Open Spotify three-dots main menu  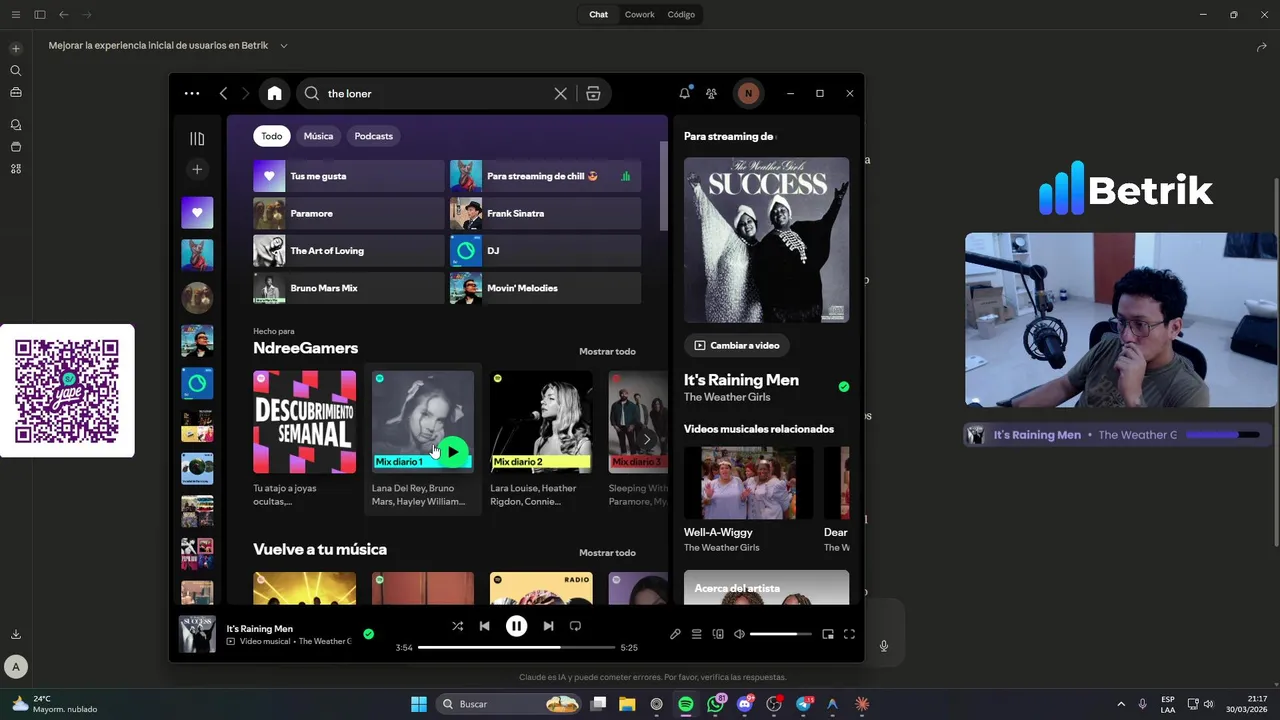192,93
